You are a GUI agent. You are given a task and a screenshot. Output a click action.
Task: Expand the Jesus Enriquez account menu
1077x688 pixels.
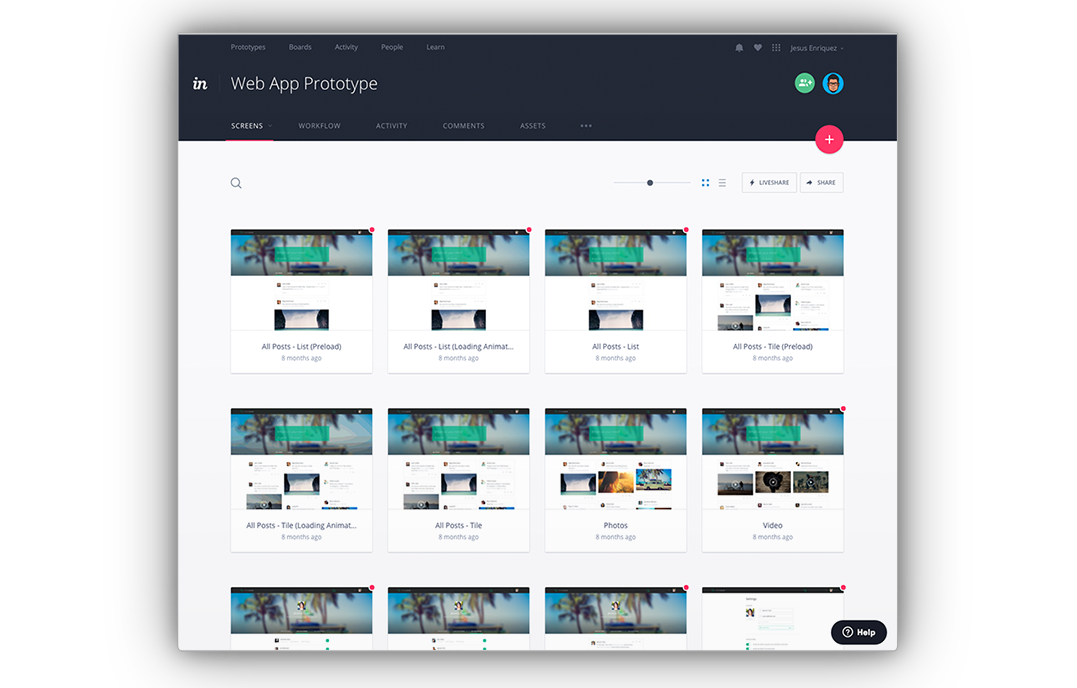[x=817, y=48]
